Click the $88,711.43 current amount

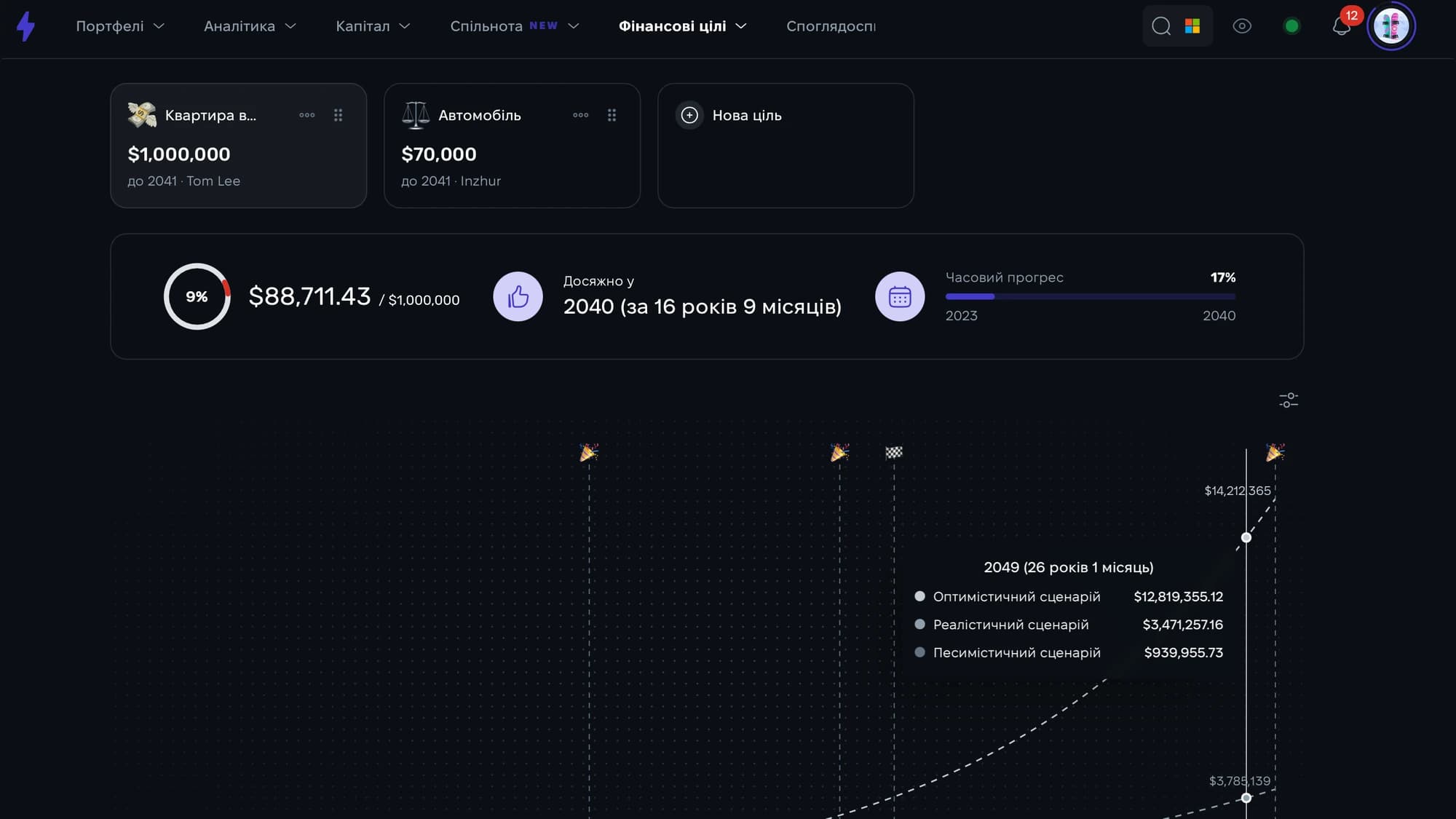pyautogui.click(x=309, y=296)
